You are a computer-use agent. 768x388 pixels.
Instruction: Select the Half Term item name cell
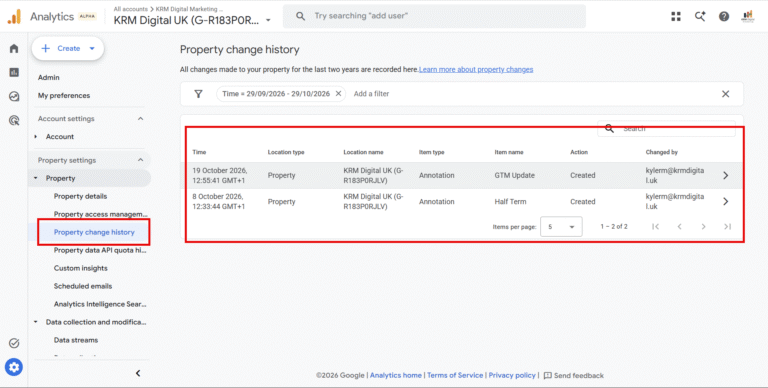tap(510, 201)
